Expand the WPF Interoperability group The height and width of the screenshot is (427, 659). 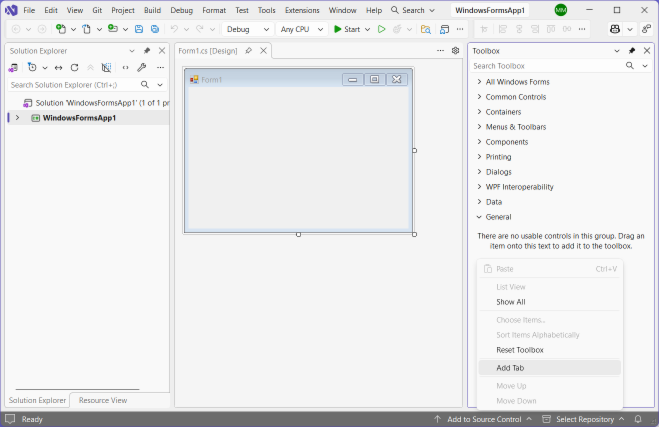(479, 187)
